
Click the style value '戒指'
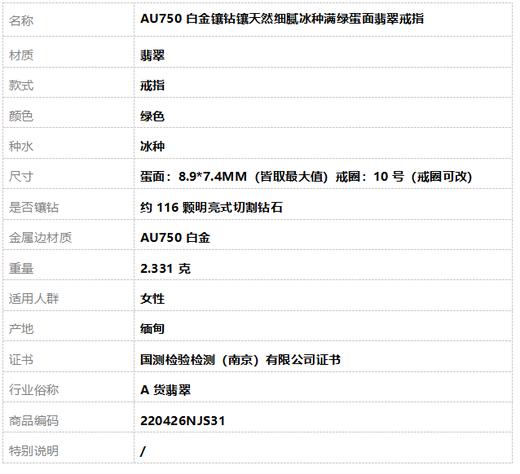point(152,86)
